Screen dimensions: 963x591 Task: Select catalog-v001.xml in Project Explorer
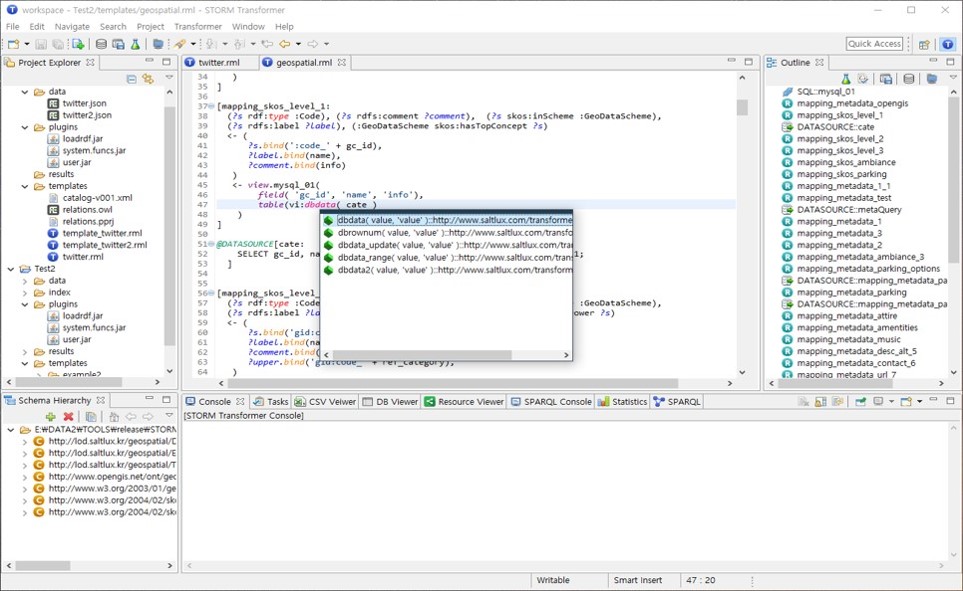(97, 198)
